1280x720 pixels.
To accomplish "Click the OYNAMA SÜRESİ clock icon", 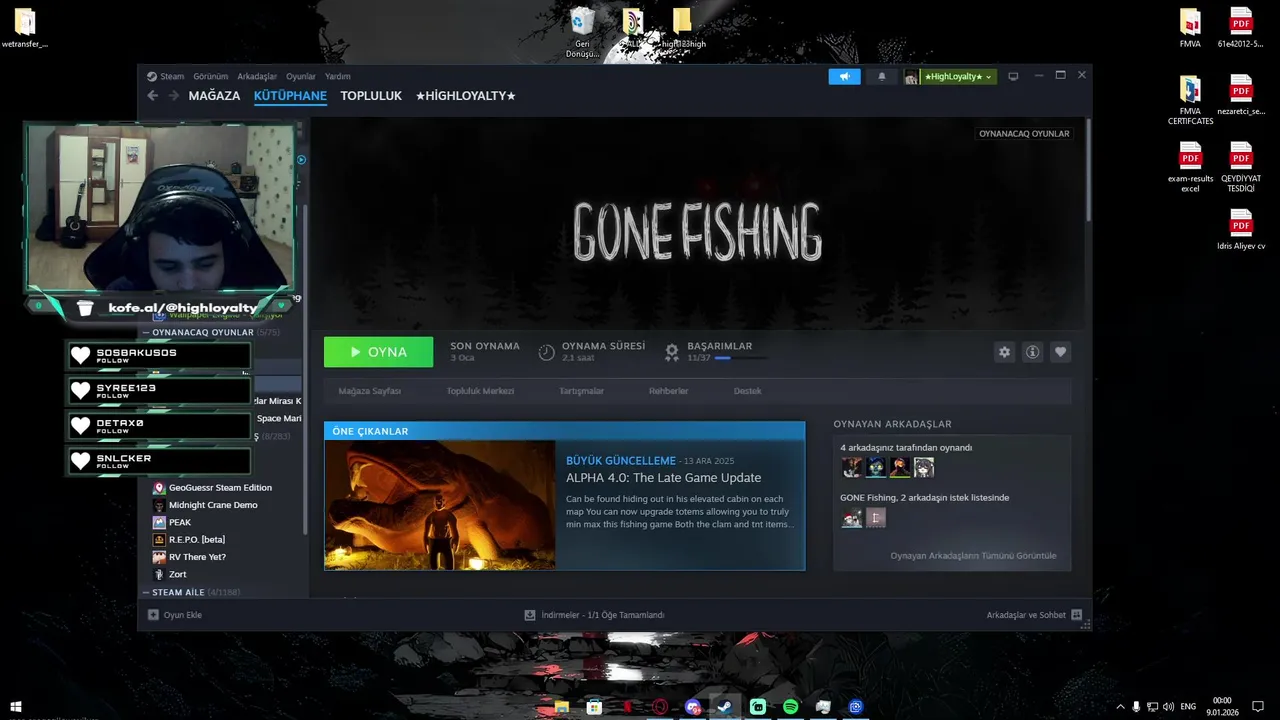I will (x=546, y=352).
